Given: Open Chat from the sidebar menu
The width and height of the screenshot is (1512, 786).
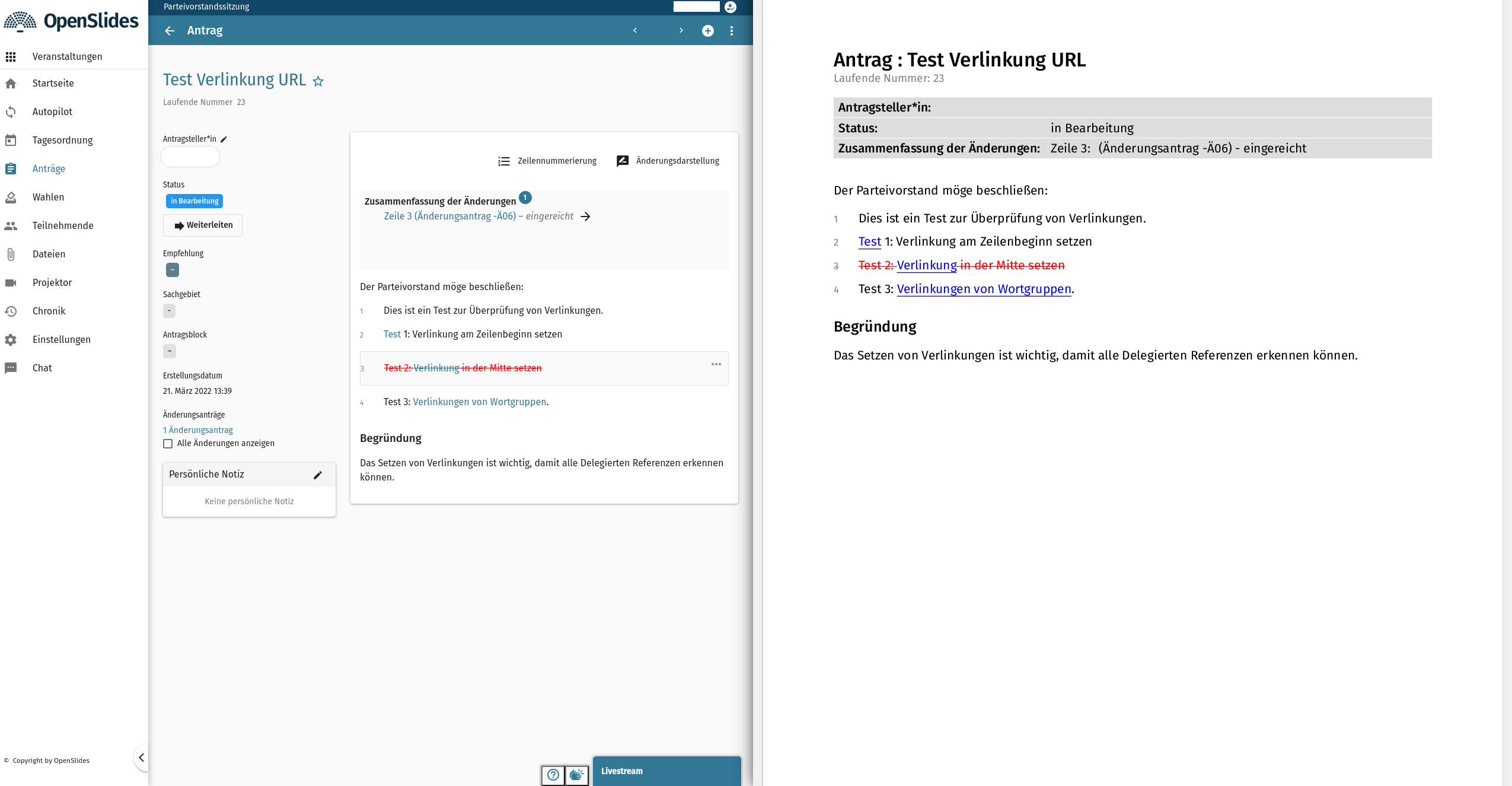Looking at the screenshot, I should (x=42, y=368).
